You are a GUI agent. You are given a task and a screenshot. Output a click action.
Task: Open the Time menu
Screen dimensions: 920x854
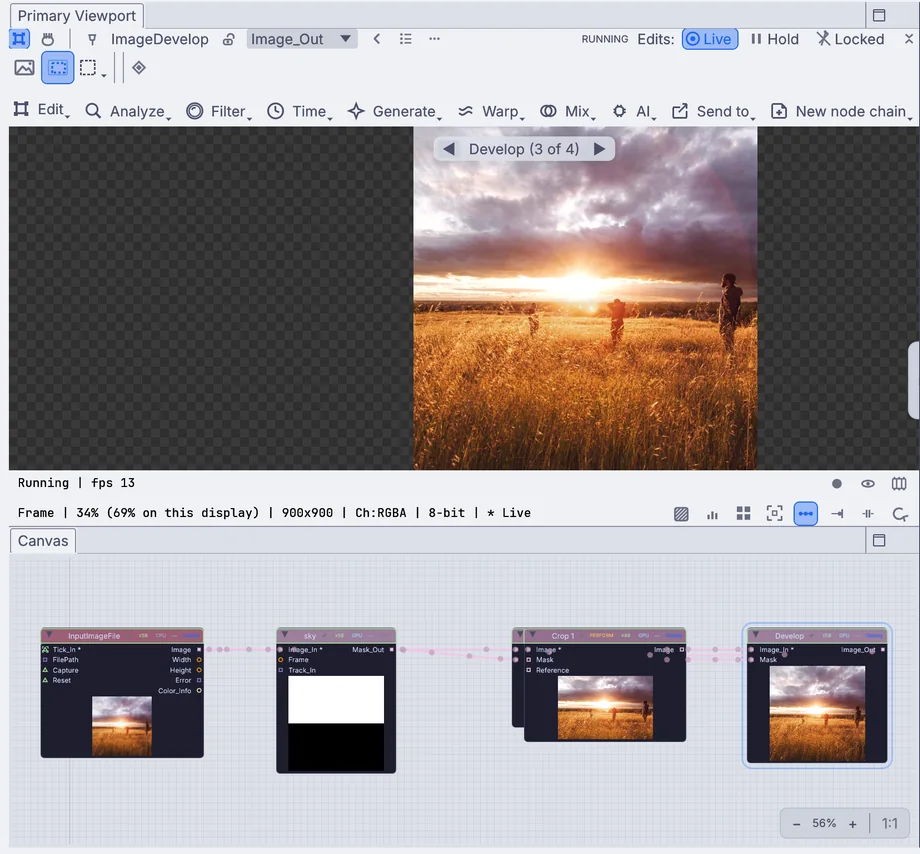pyautogui.click(x=300, y=111)
